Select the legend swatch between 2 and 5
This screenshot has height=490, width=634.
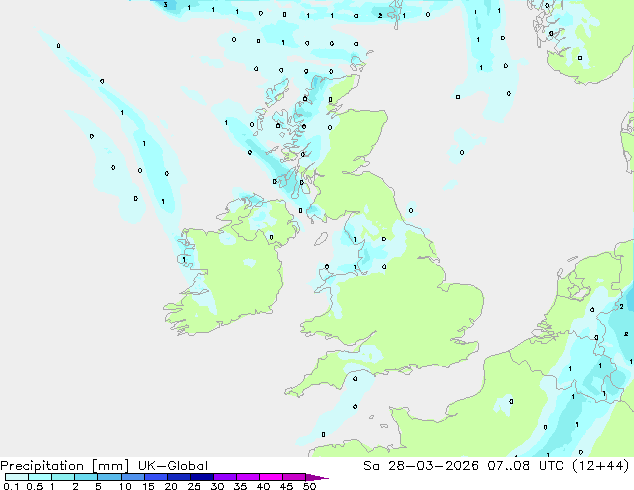[x=86, y=477]
